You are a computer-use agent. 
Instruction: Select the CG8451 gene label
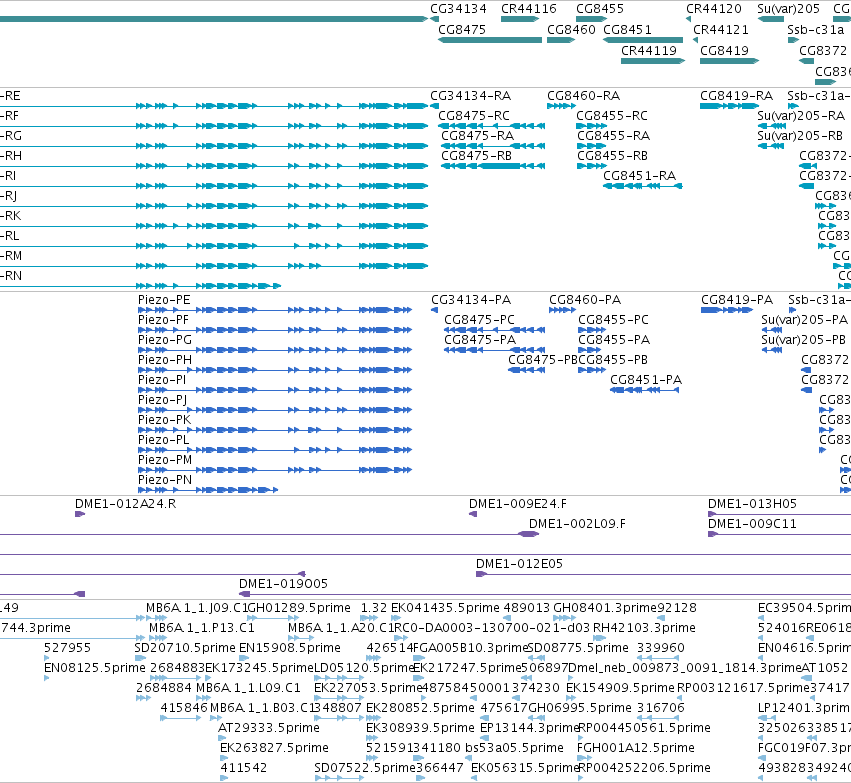[627, 30]
